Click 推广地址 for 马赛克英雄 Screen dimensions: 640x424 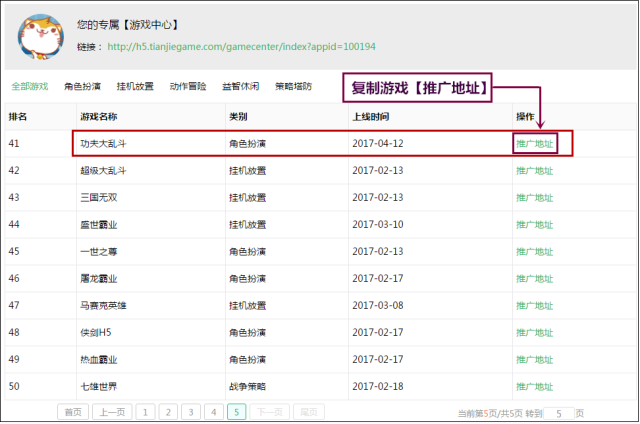[x=535, y=305]
